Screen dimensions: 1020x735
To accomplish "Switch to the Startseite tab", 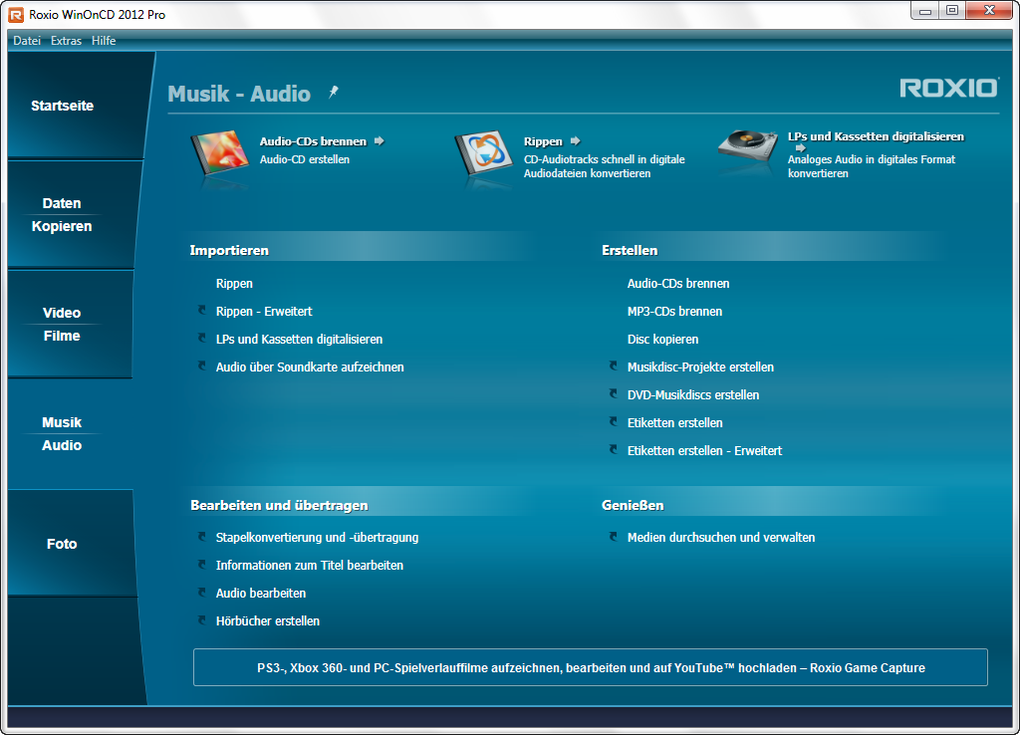I will tap(75, 105).
